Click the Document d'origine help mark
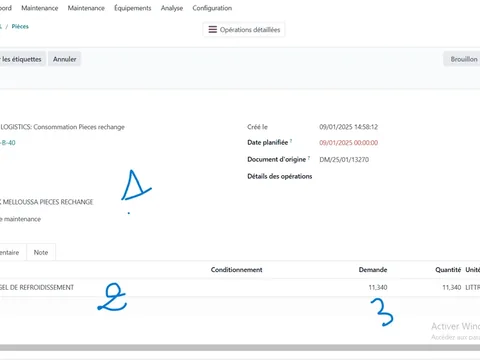The height and width of the screenshot is (360, 480). tap(309, 158)
